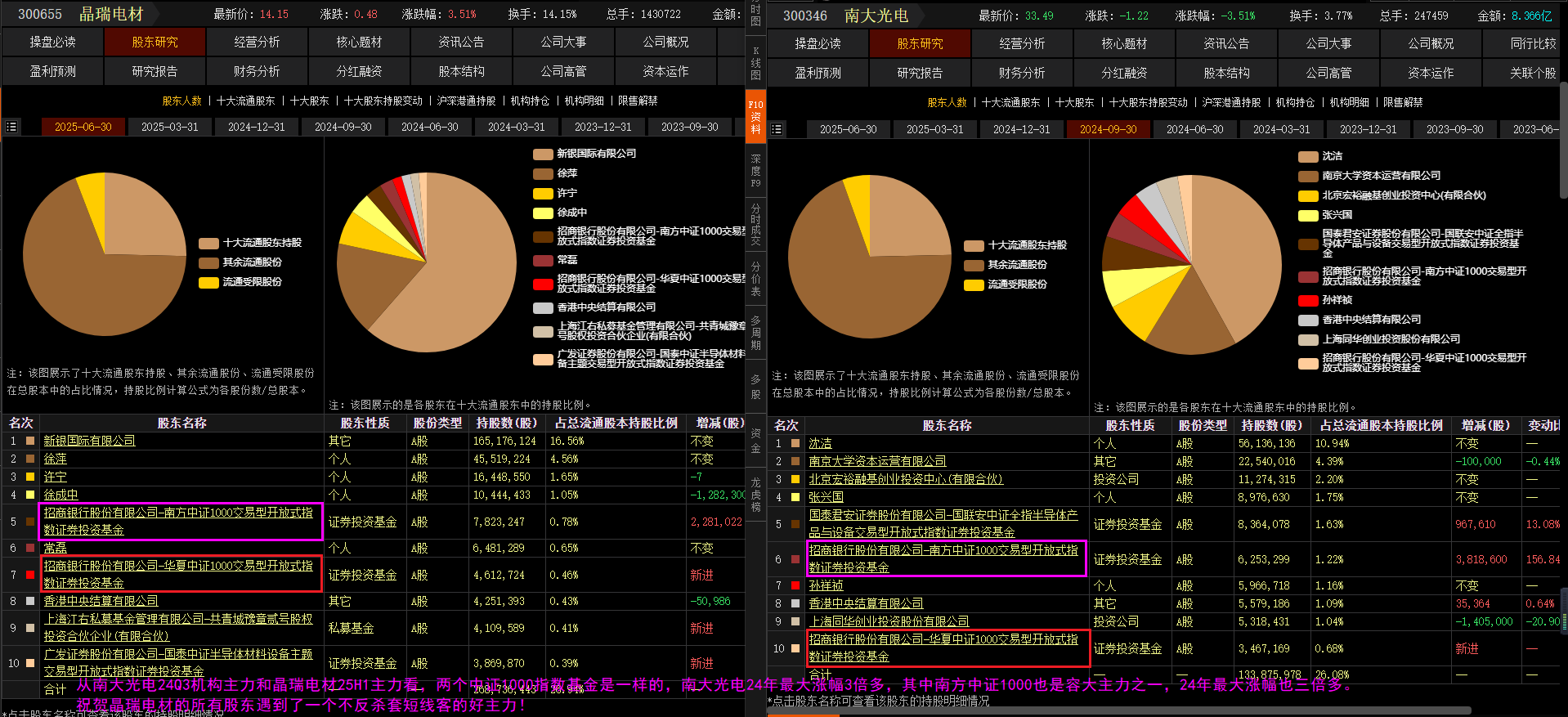Open shareholder link 许宁

pyautogui.click(x=56, y=477)
